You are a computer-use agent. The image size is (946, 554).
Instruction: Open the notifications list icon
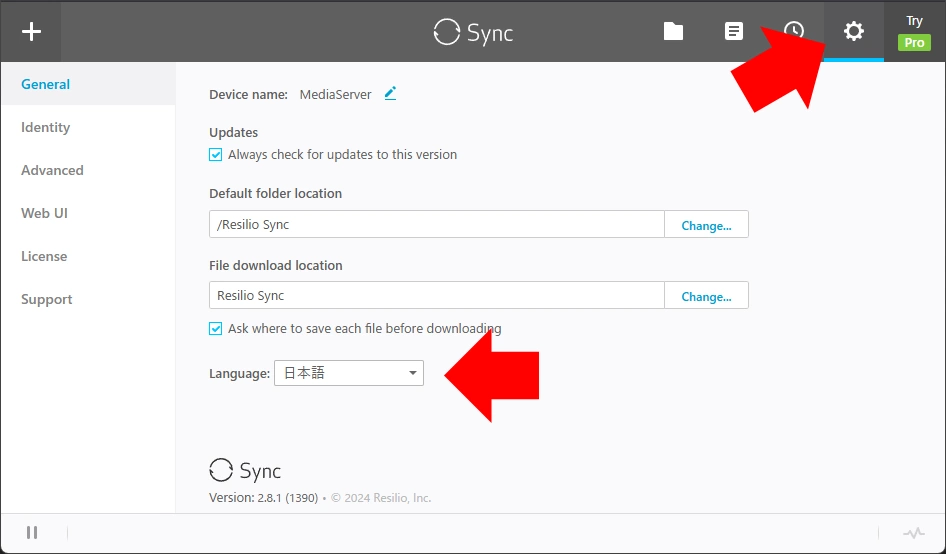tap(734, 31)
